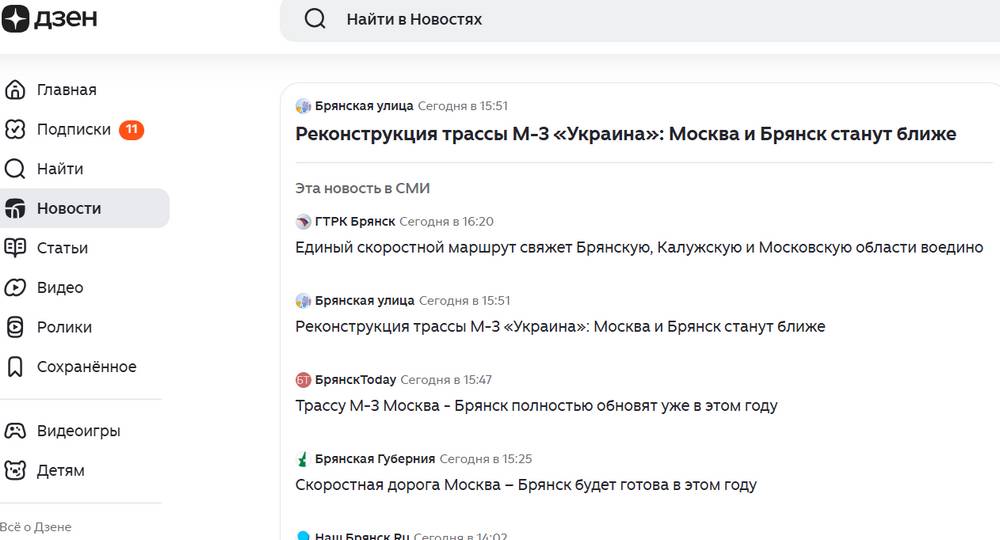This screenshot has width=1000, height=540.
Task: Focus the Найти в Новостях search field
Action: pyautogui.click(x=640, y=20)
